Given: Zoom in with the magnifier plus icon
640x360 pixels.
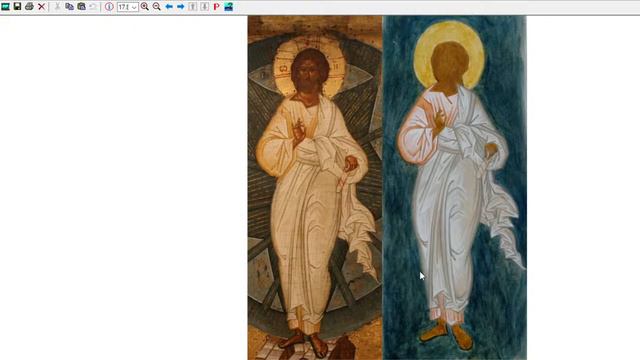Looking at the screenshot, I should [x=144, y=7].
